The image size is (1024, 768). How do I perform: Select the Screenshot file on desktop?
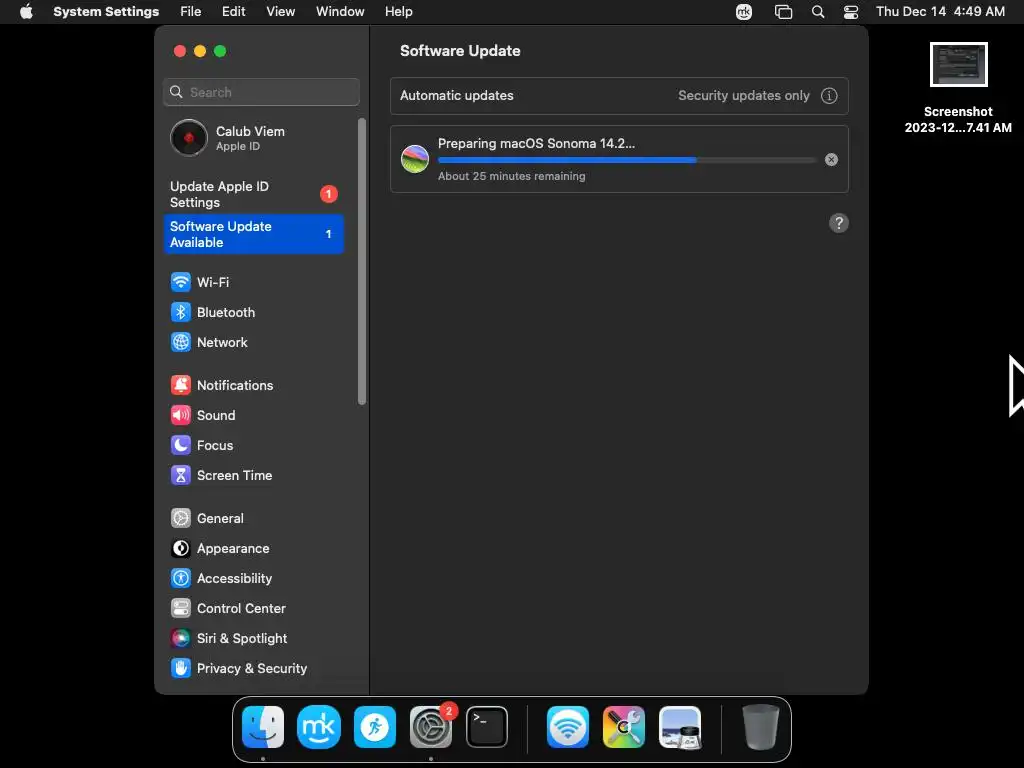coord(958,88)
